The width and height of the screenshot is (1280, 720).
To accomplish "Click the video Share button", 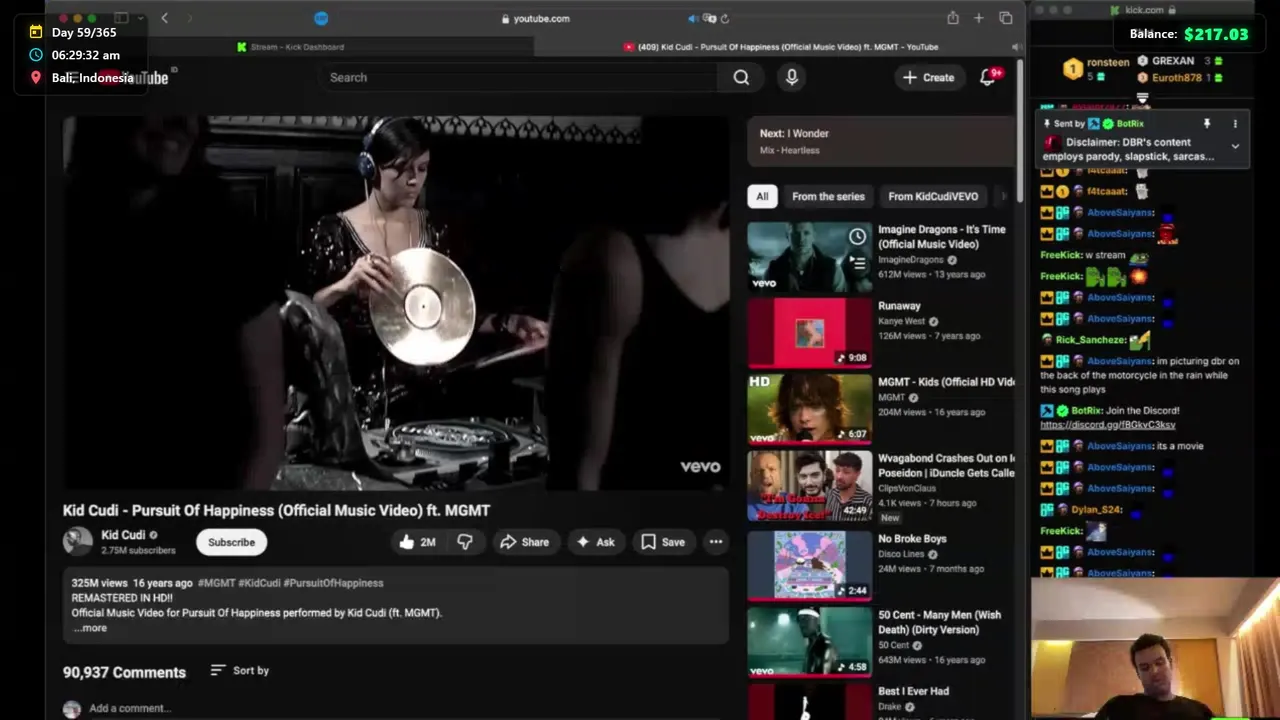I will 525,542.
